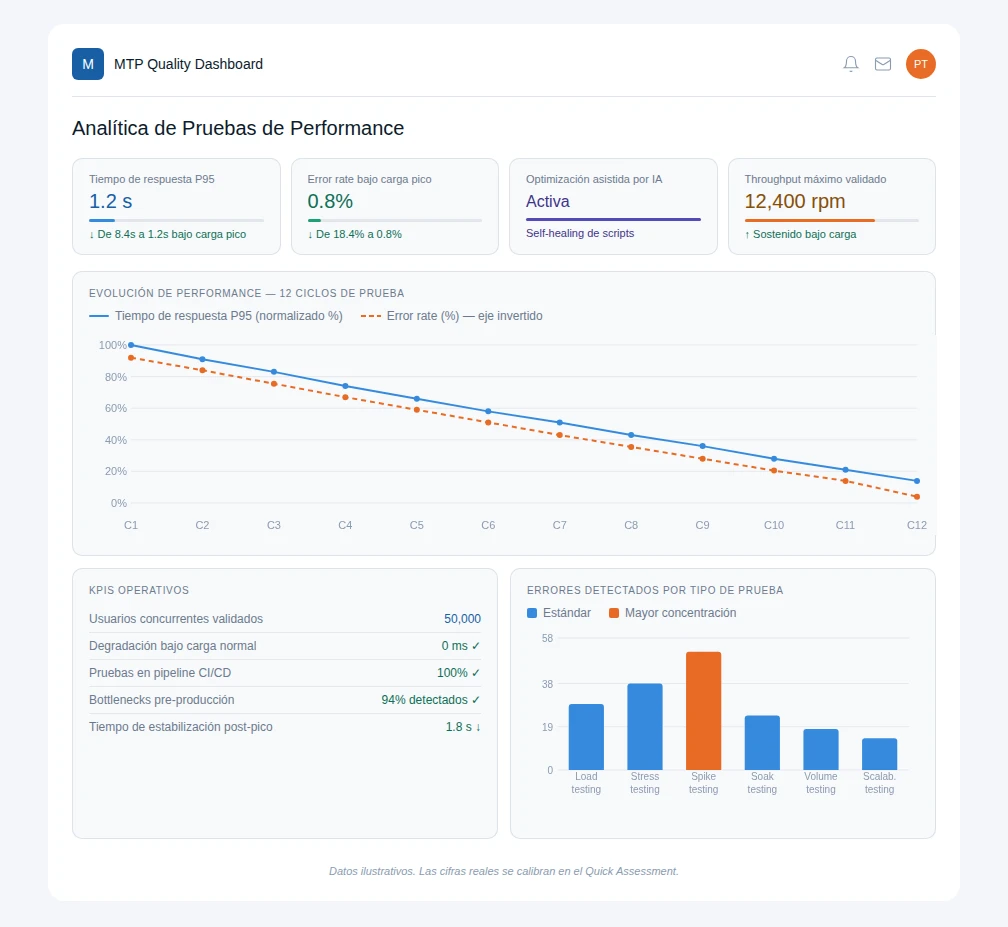Toggle the Error rate legend entry

click(451, 316)
